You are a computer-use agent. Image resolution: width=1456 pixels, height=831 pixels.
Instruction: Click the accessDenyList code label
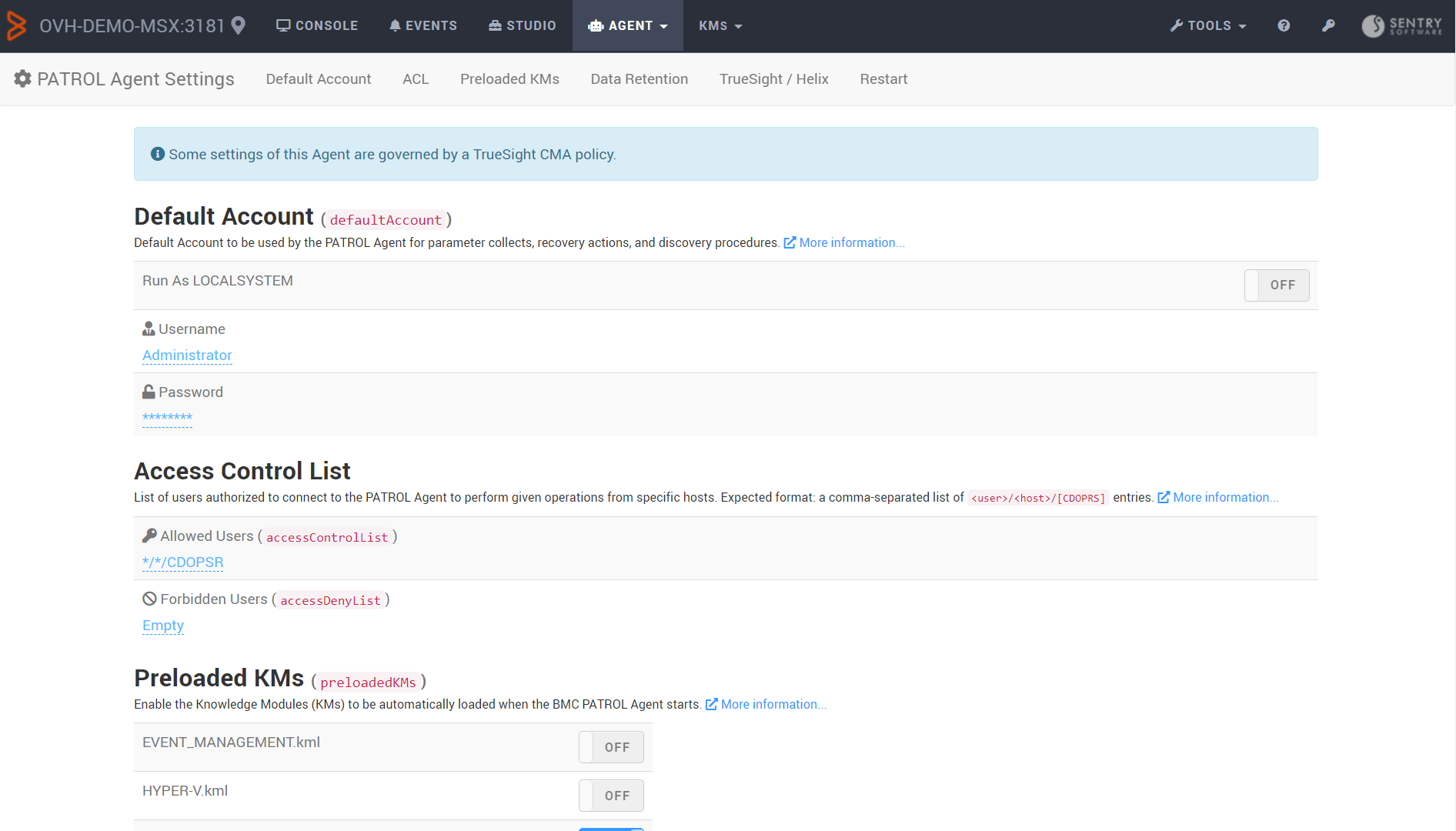330,600
